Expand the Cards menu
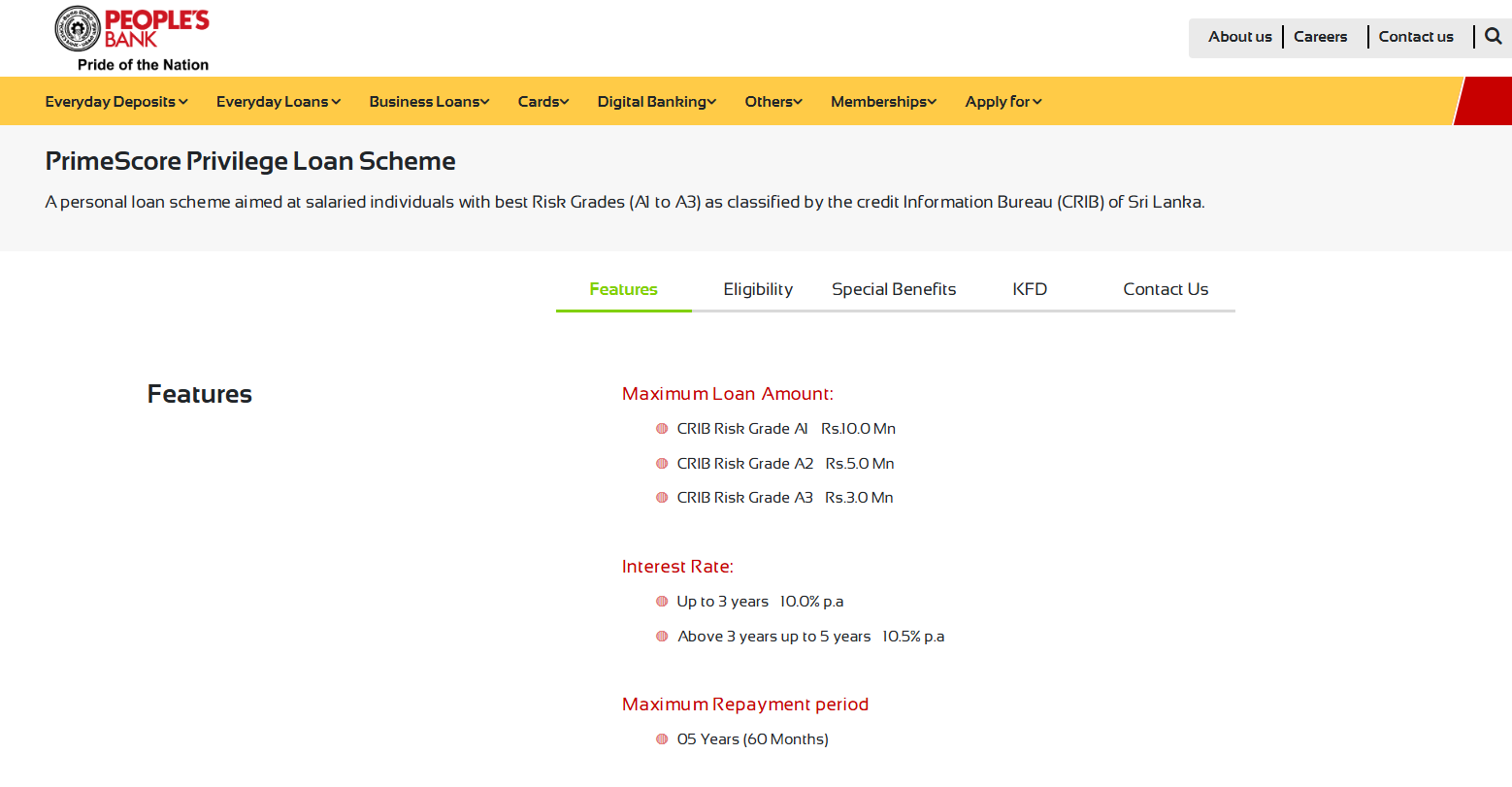The image size is (1512, 787). [x=543, y=102]
